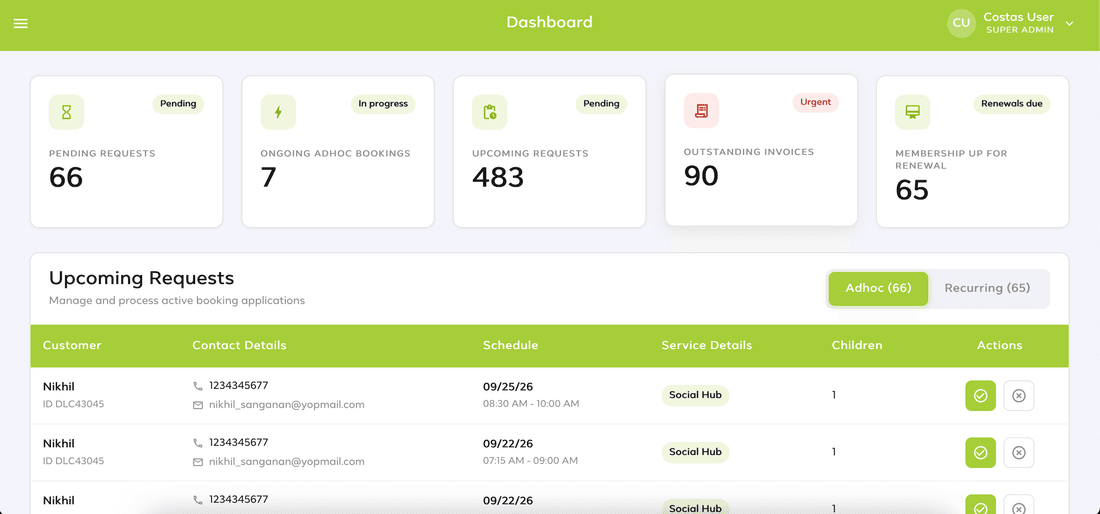Open the Pending Requests card showing 66
This screenshot has width=1100, height=514.
point(126,151)
